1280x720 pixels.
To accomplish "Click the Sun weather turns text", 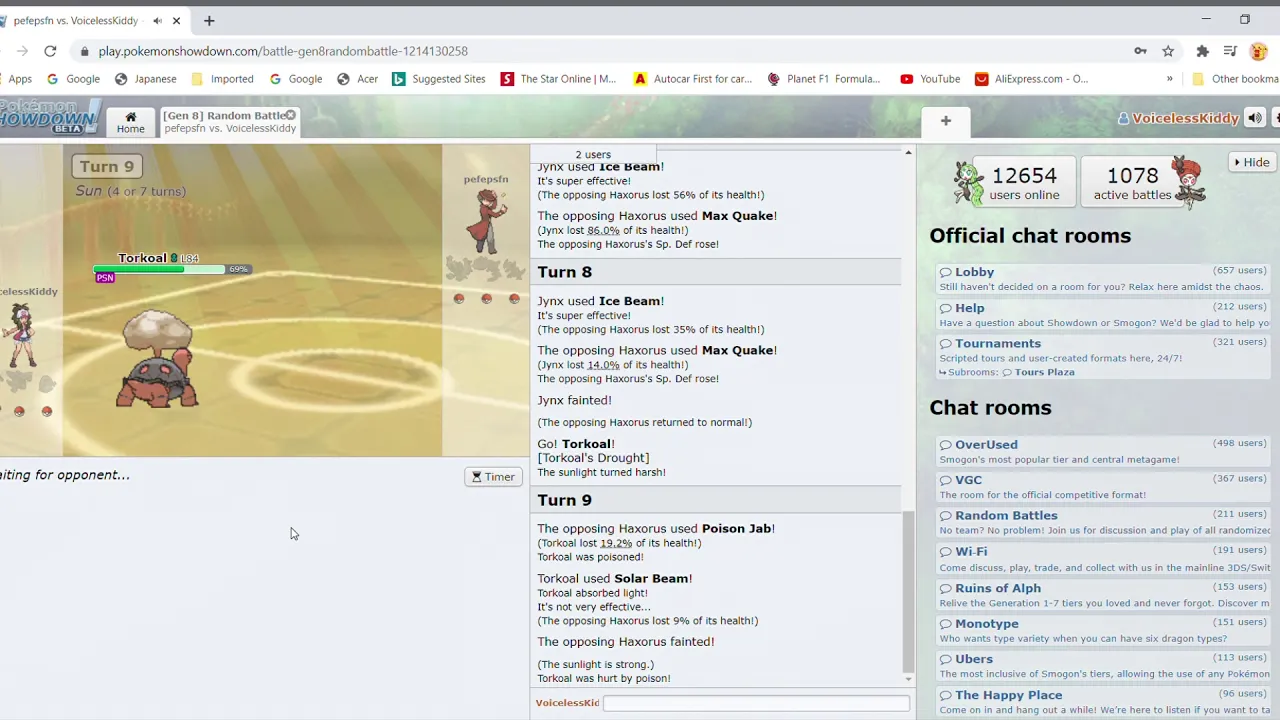I will point(131,191).
